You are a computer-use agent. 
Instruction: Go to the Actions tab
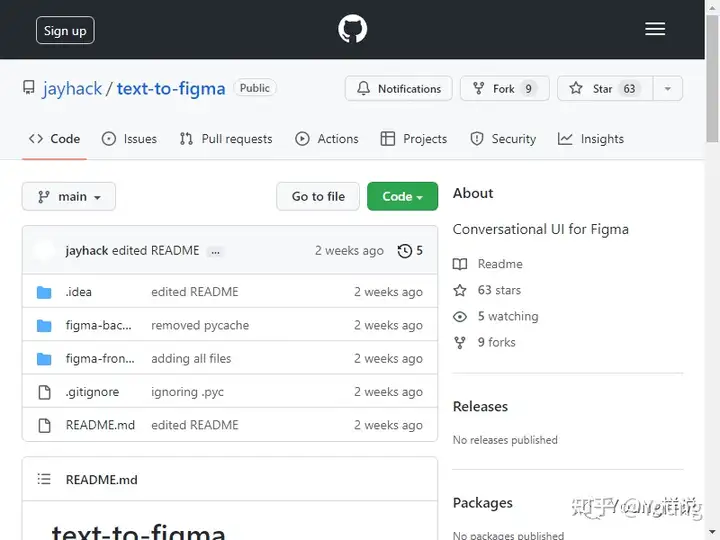326,139
